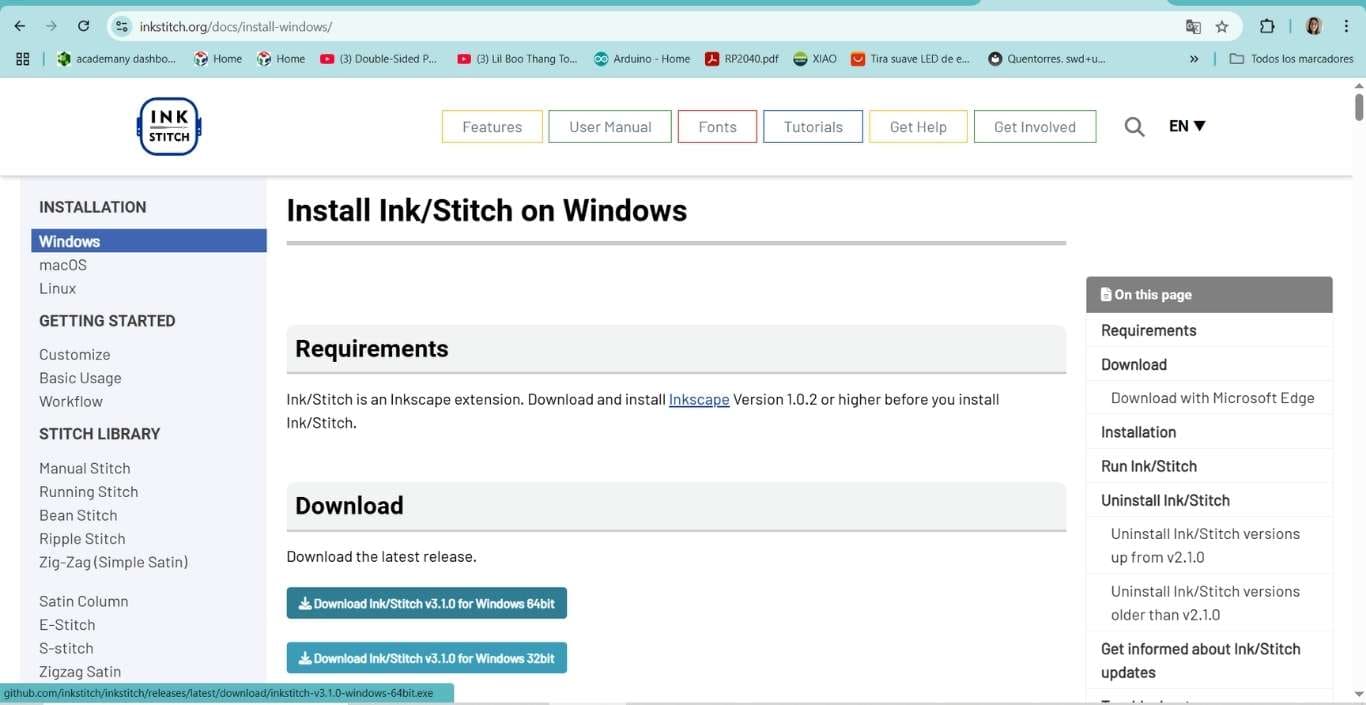The height and width of the screenshot is (705, 1366).
Task: Click the scrollbar down arrow
Action: pos(1359,694)
